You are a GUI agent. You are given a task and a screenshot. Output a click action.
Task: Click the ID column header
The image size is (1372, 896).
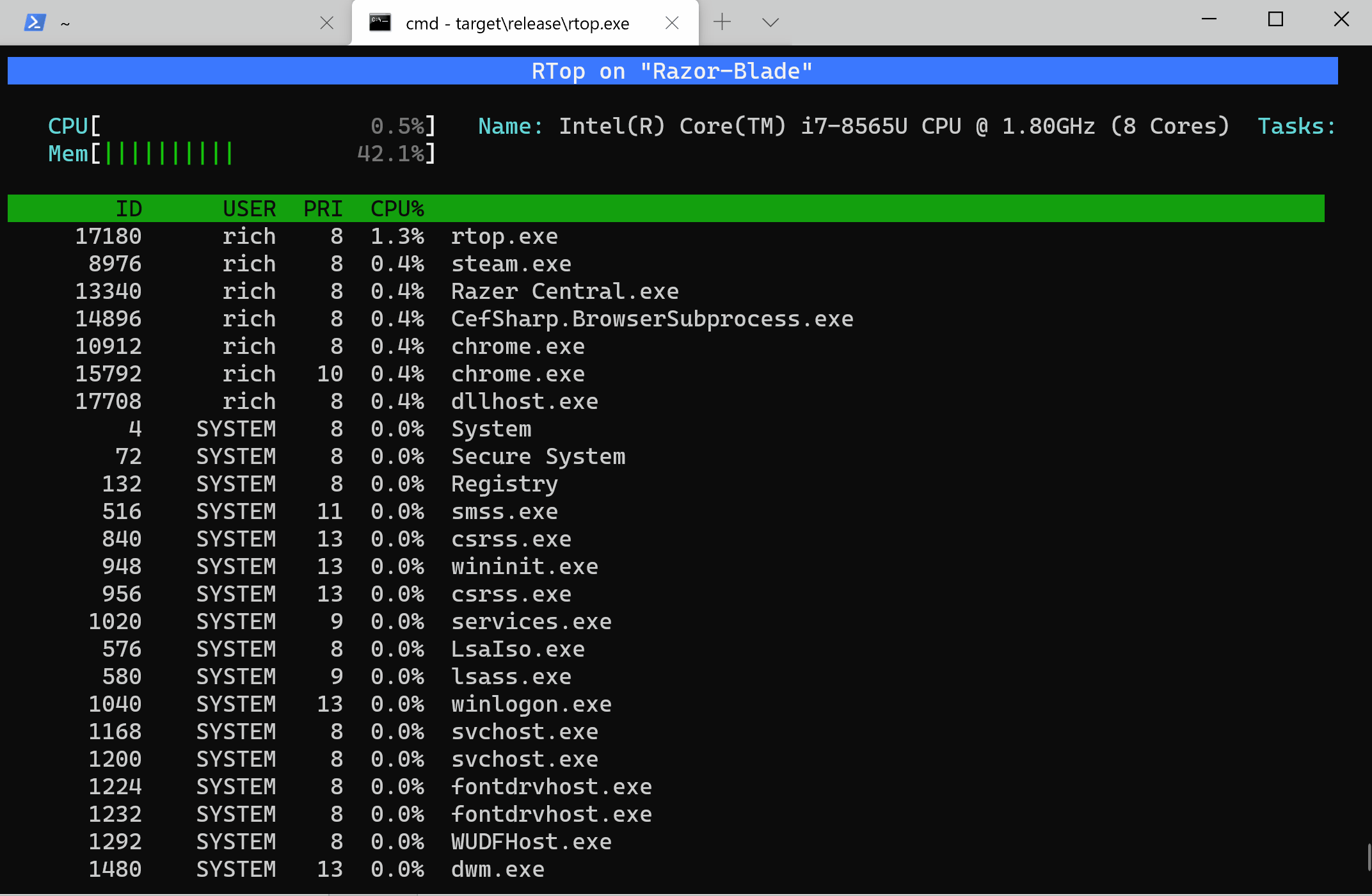coord(129,209)
